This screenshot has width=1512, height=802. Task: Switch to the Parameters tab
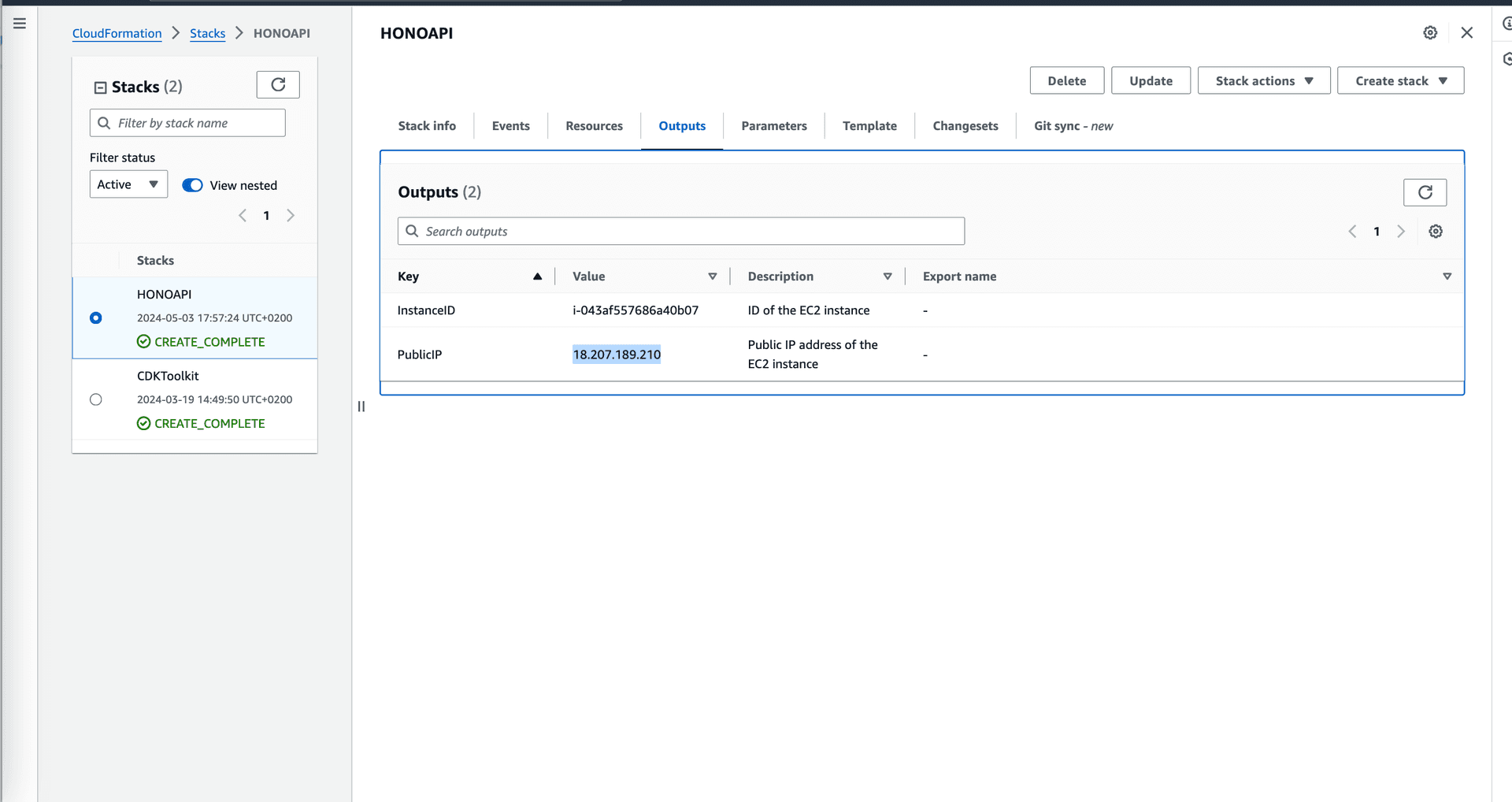774,126
